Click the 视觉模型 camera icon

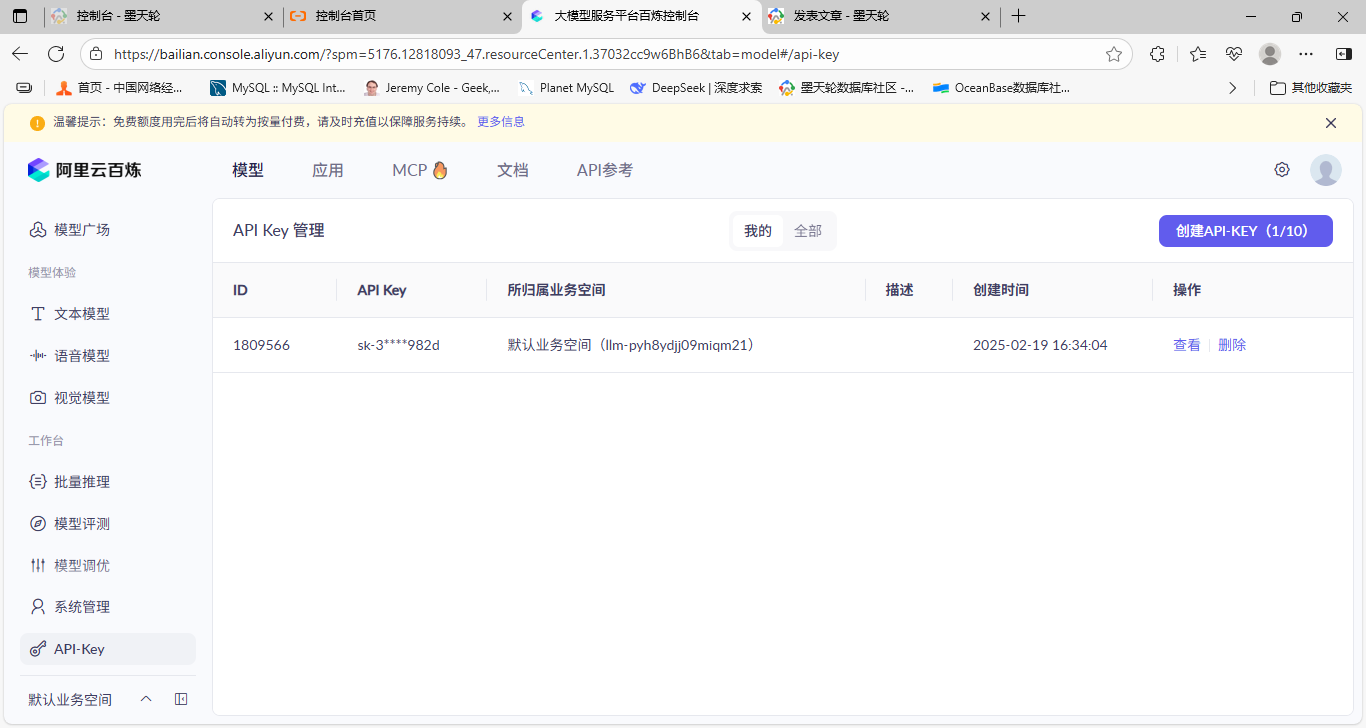tap(38, 398)
